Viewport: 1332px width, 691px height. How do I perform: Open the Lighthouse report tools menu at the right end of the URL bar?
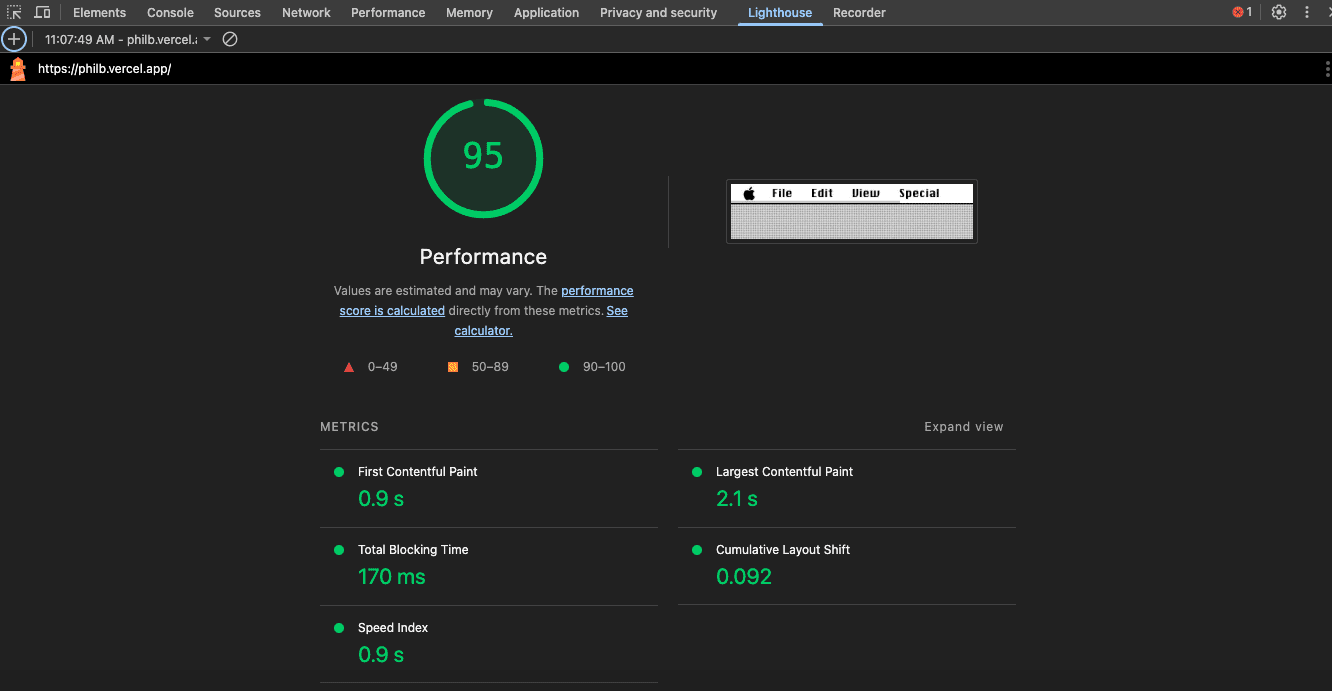[1327, 69]
